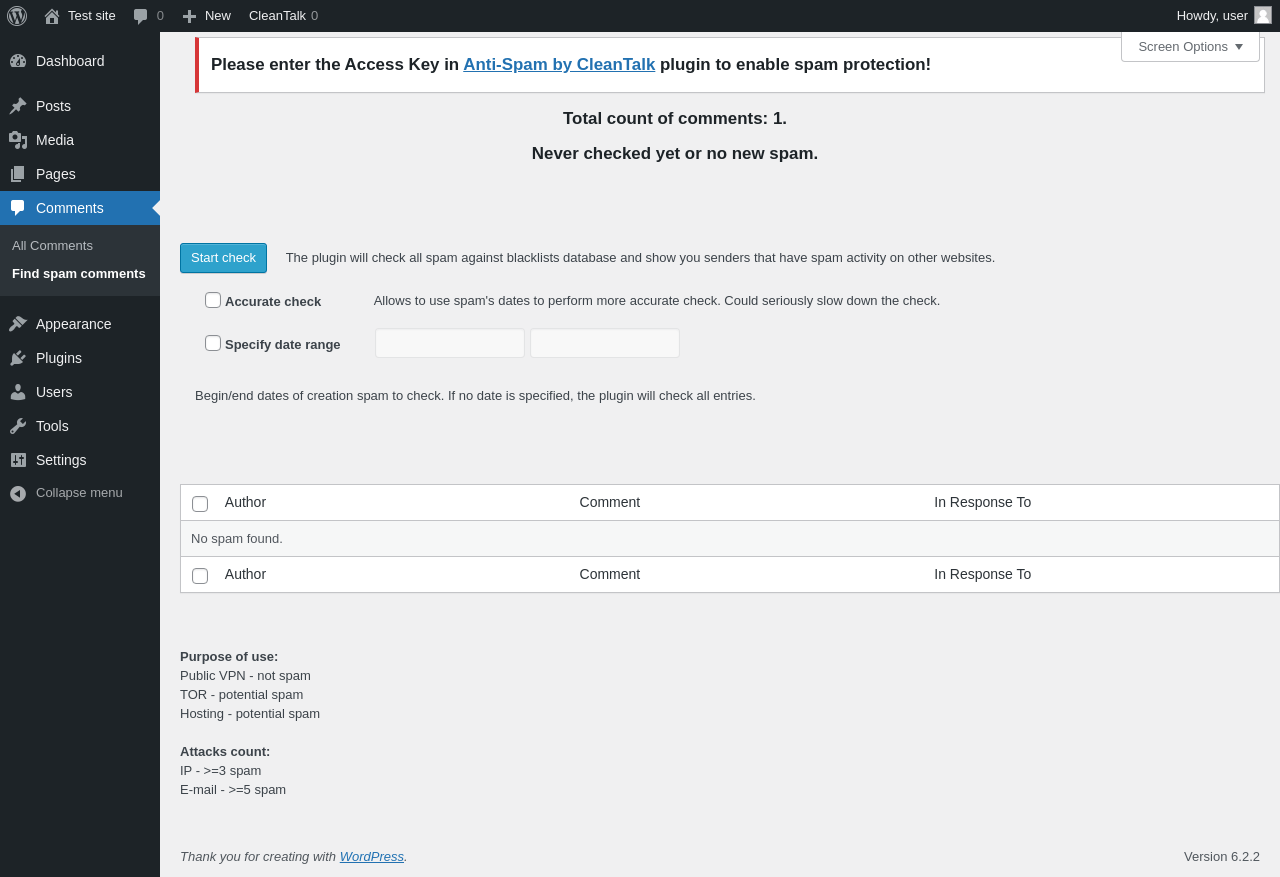
Task: Open the Howdy, user account menu
Action: click(1222, 16)
